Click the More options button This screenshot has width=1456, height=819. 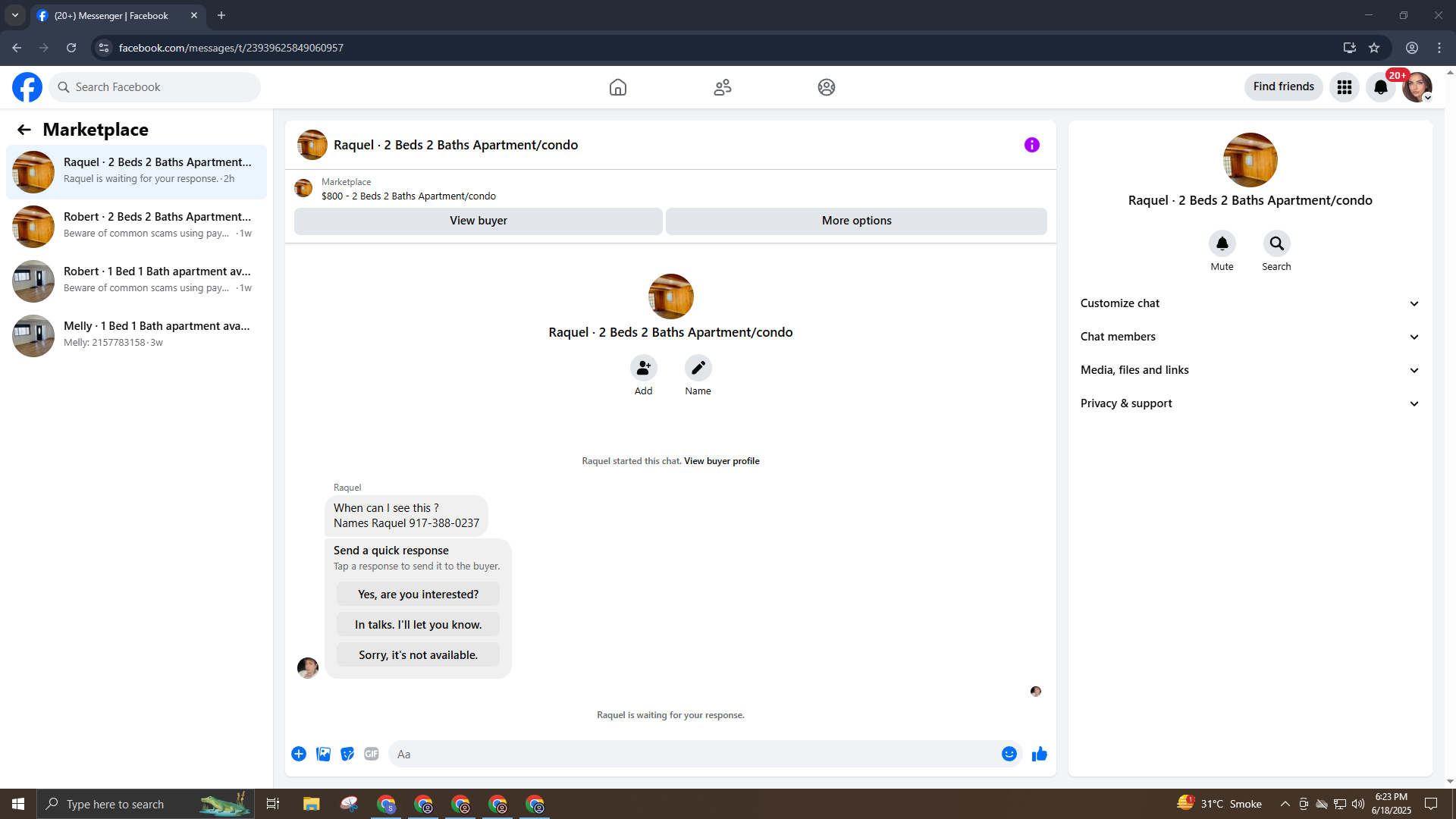click(x=857, y=221)
